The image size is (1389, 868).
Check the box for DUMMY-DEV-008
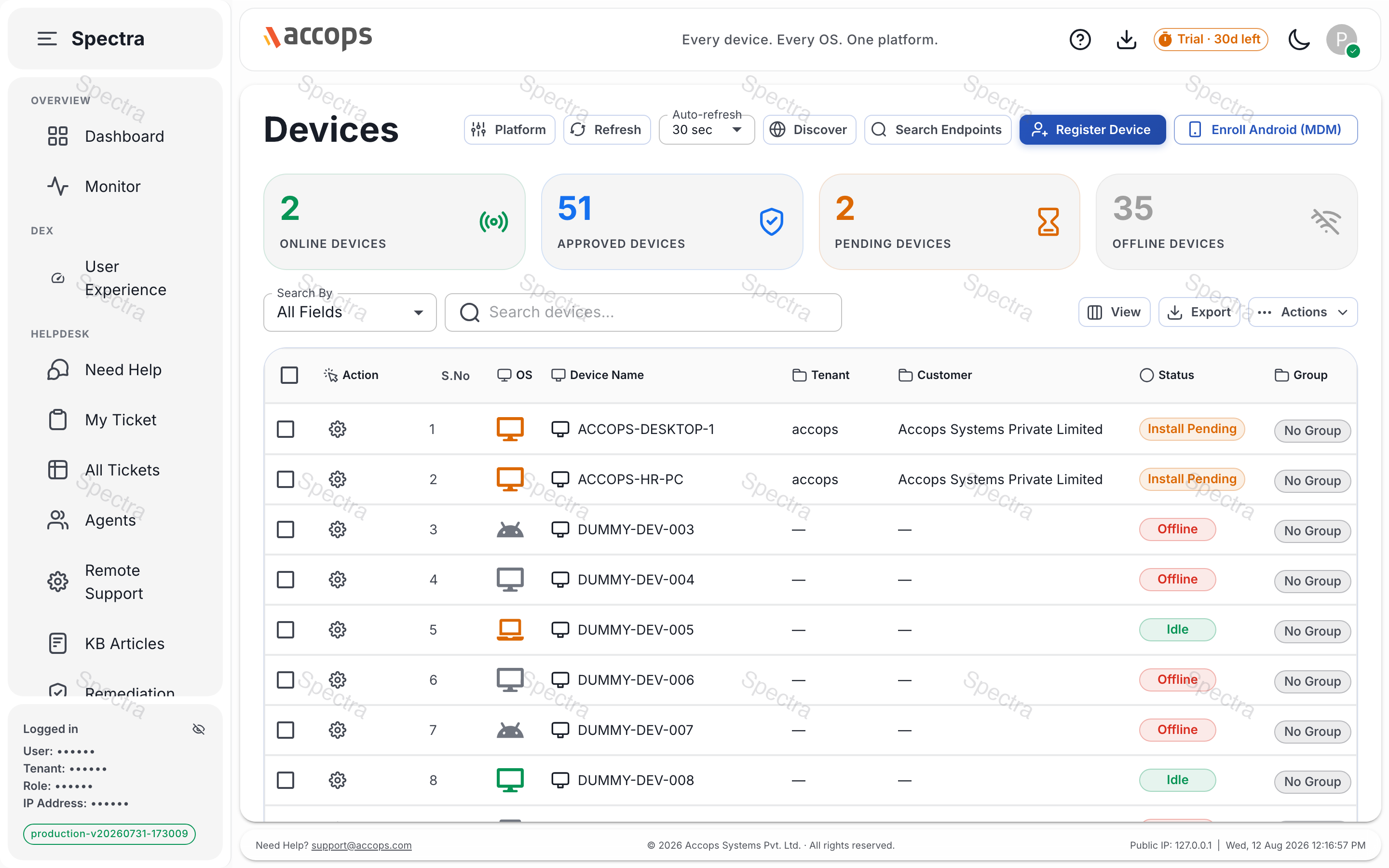click(x=285, y=780)
